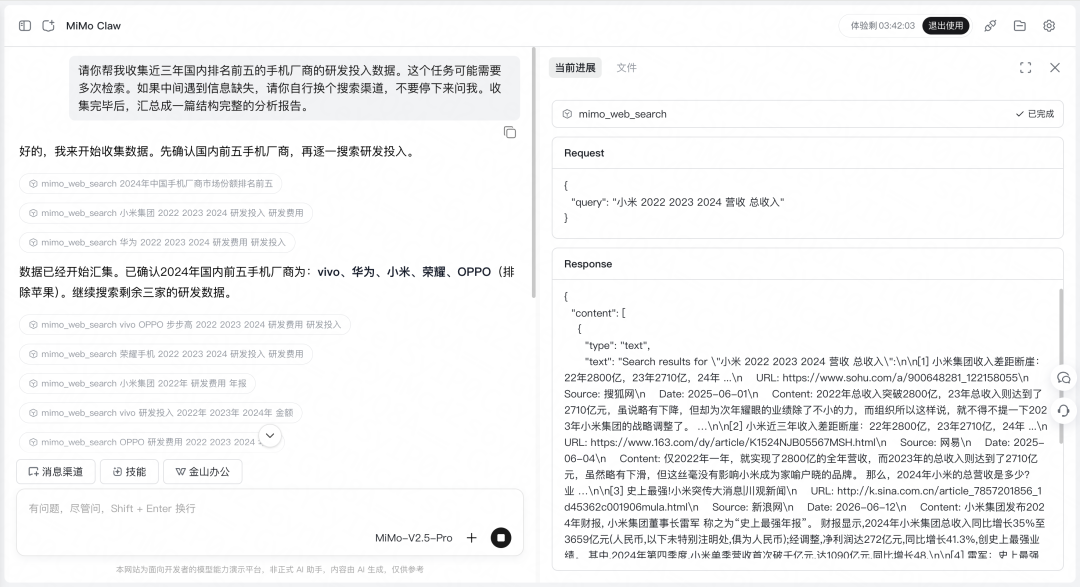1080x587 pixels.
Task: Click the Response panel vertical scrollbar
Action: click(x=1061, y=365)
